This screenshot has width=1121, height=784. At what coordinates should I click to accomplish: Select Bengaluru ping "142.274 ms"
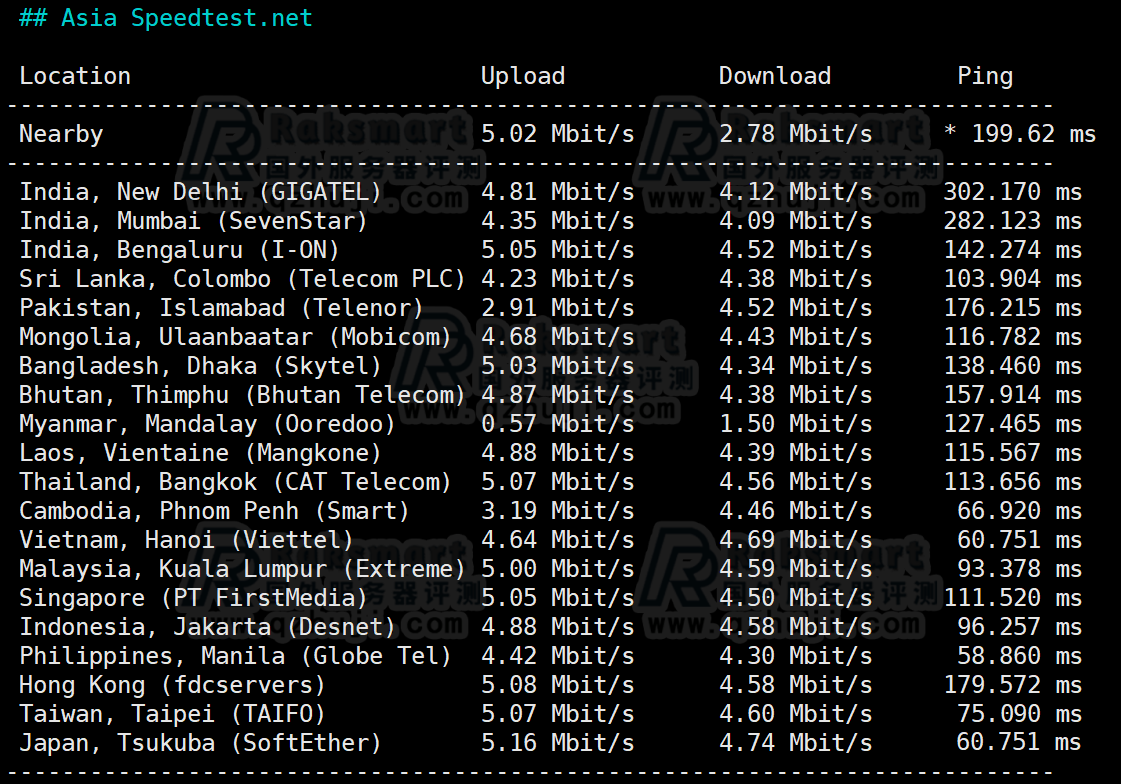point(1012,249)
